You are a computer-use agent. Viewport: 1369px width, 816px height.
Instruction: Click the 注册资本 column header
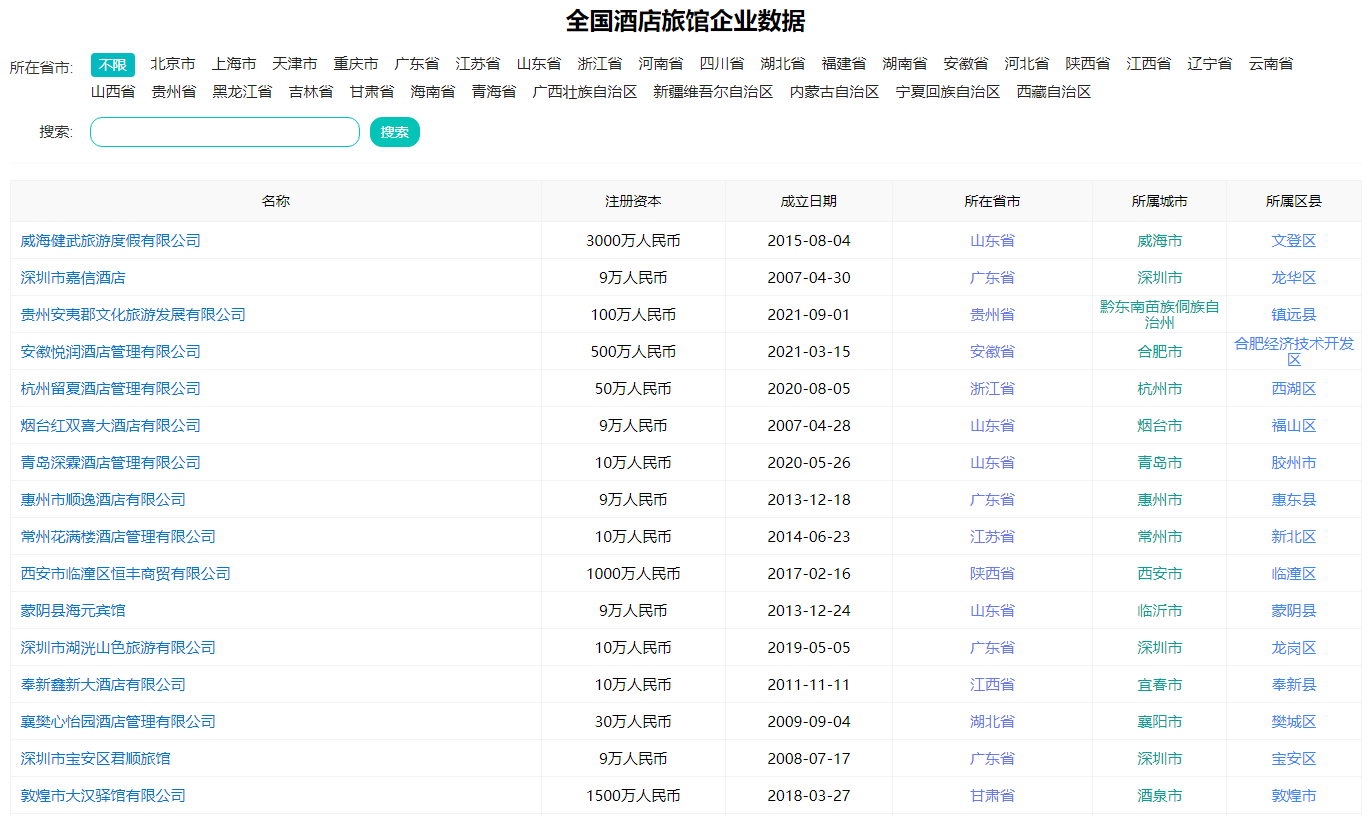point(633,201)
